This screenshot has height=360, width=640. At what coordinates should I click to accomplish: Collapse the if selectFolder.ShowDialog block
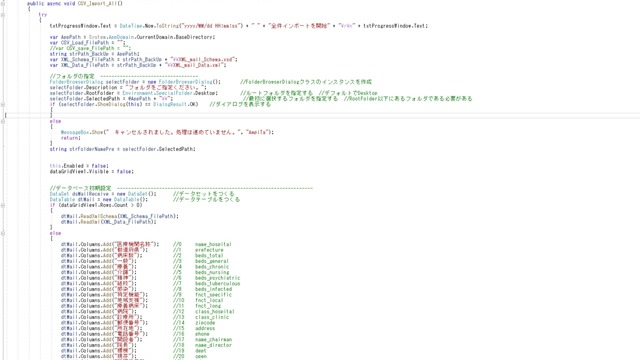(x=3, y=104)
